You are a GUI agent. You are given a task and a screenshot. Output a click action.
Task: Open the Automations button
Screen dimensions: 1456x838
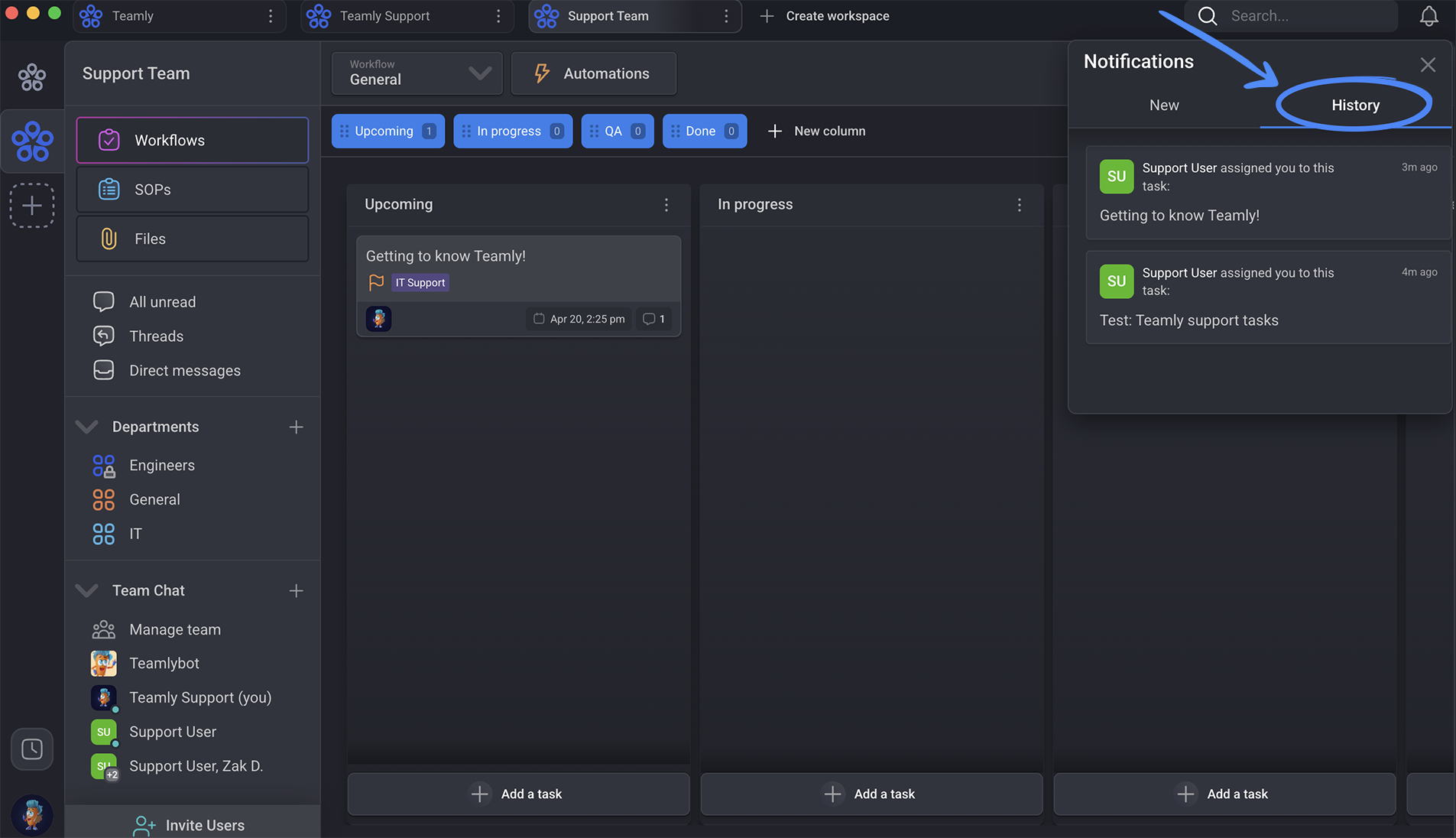(x=594, y=73)
